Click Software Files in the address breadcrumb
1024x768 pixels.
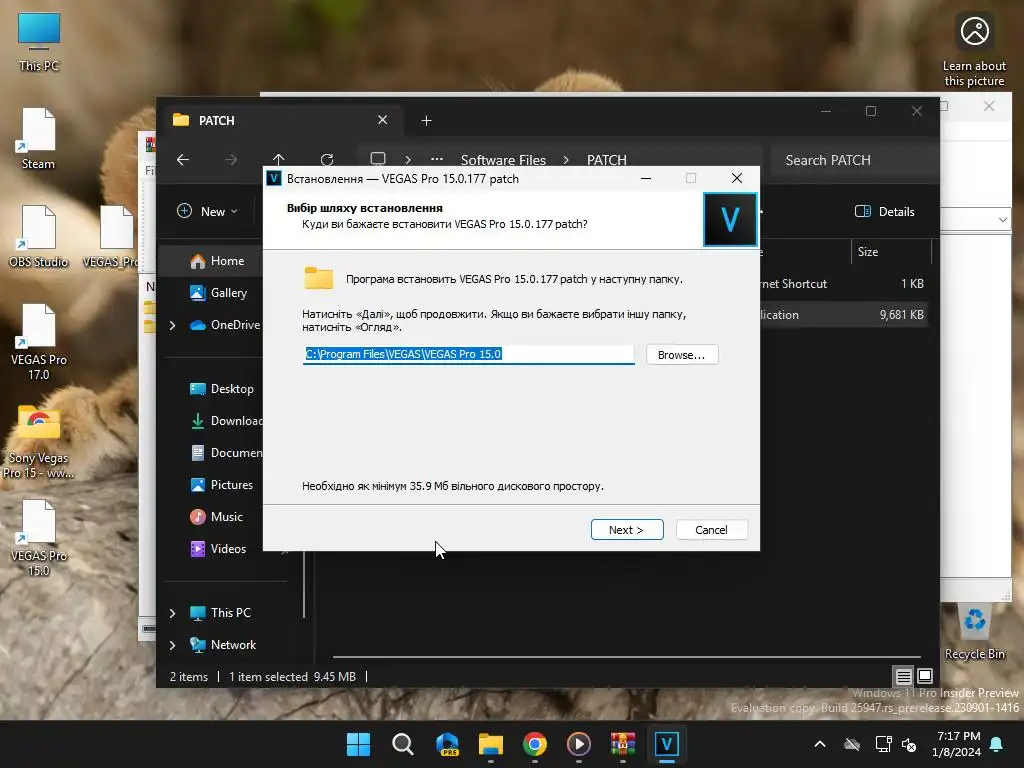(503, 160)
